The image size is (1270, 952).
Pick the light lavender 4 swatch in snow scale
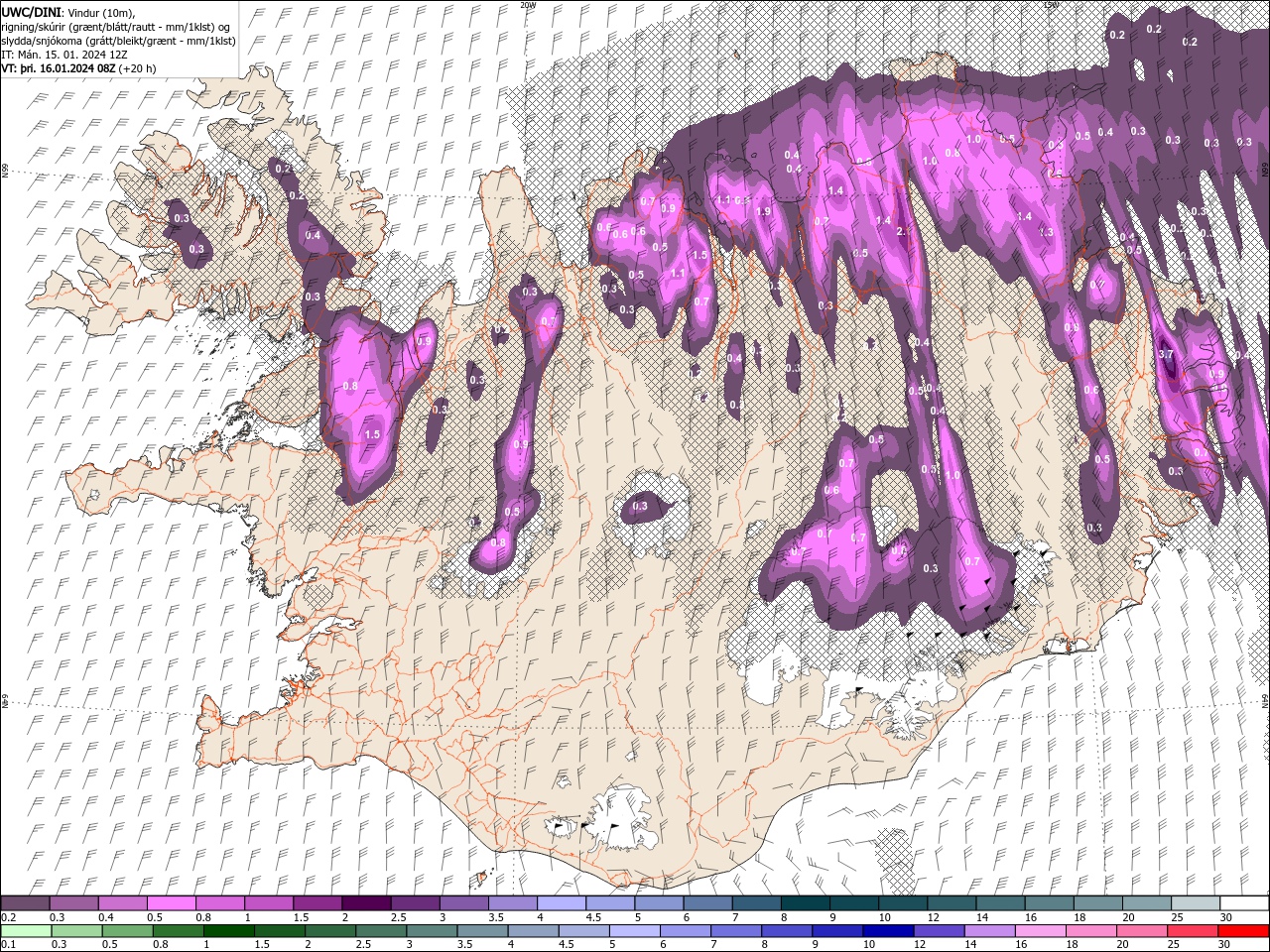coord(561,902)
